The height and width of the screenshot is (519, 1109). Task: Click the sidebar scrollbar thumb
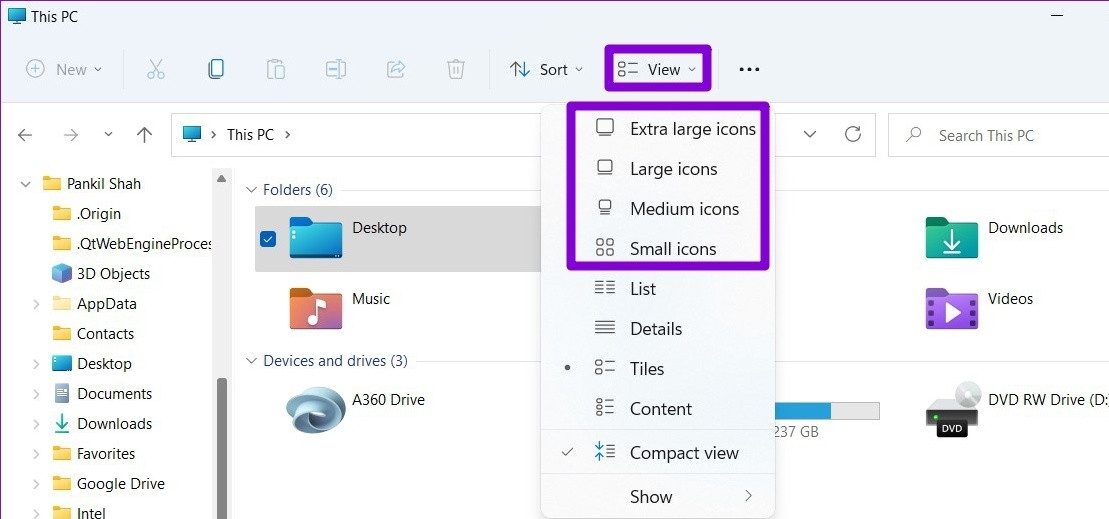click(222, 447)
